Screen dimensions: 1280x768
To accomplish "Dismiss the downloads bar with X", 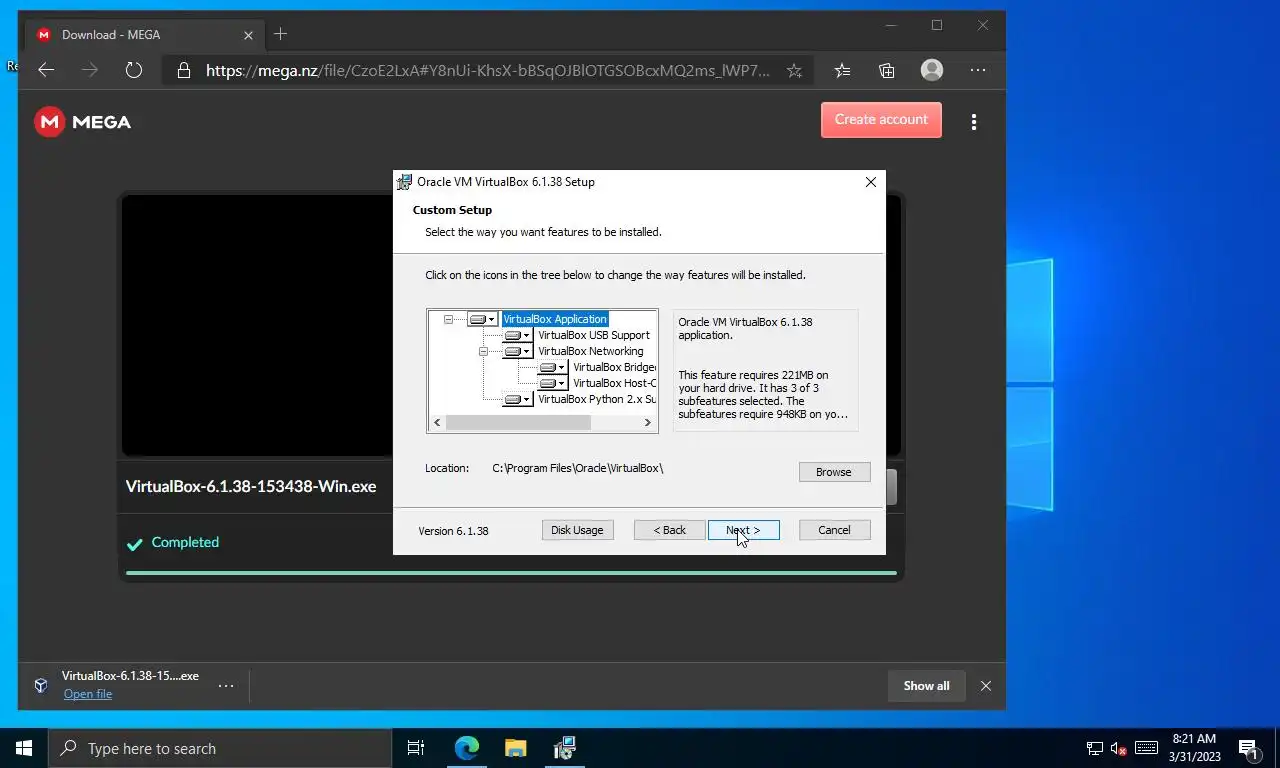I will pos(986,686).
